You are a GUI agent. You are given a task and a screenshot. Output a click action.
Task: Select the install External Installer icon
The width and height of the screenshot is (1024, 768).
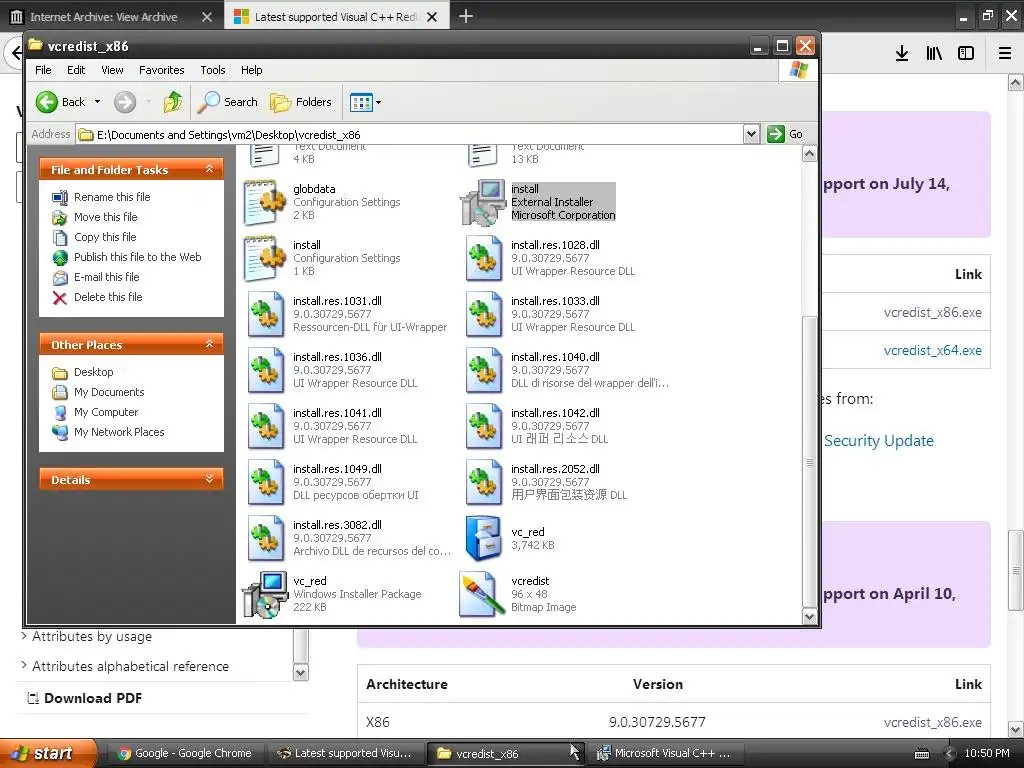483,202
